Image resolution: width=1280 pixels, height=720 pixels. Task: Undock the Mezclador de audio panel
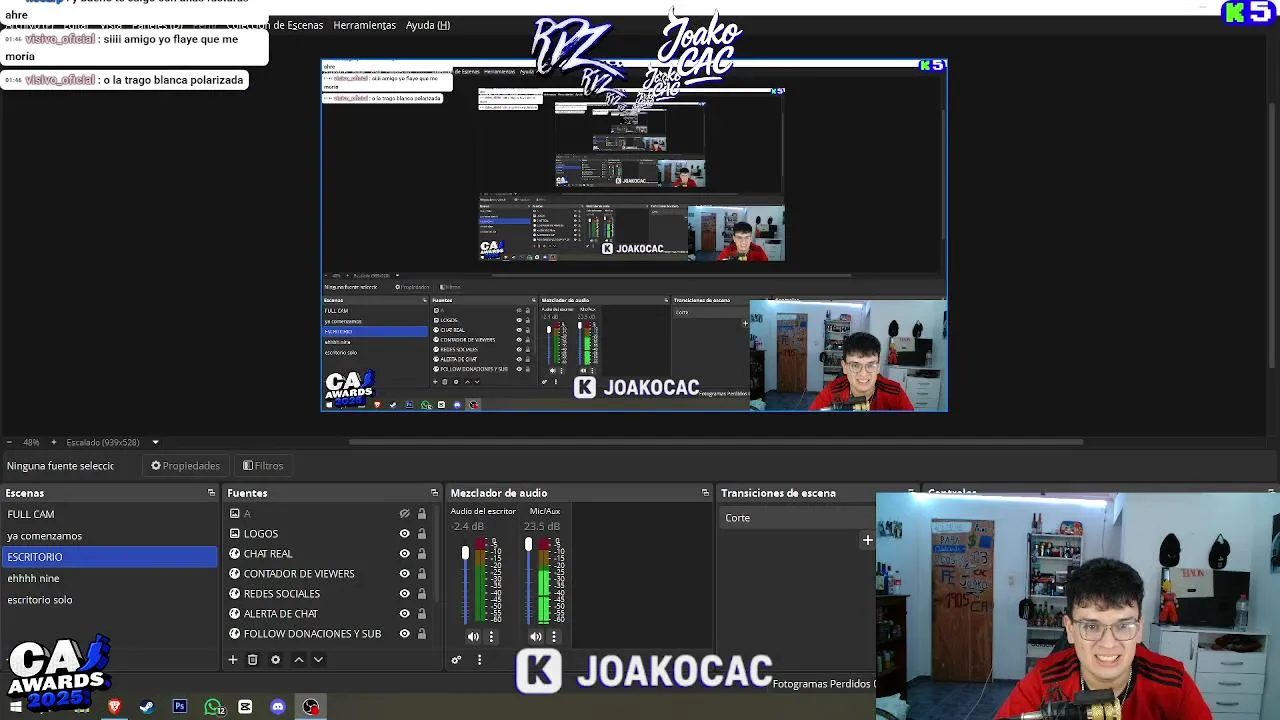pyautogui.click(x=705, y=493)
